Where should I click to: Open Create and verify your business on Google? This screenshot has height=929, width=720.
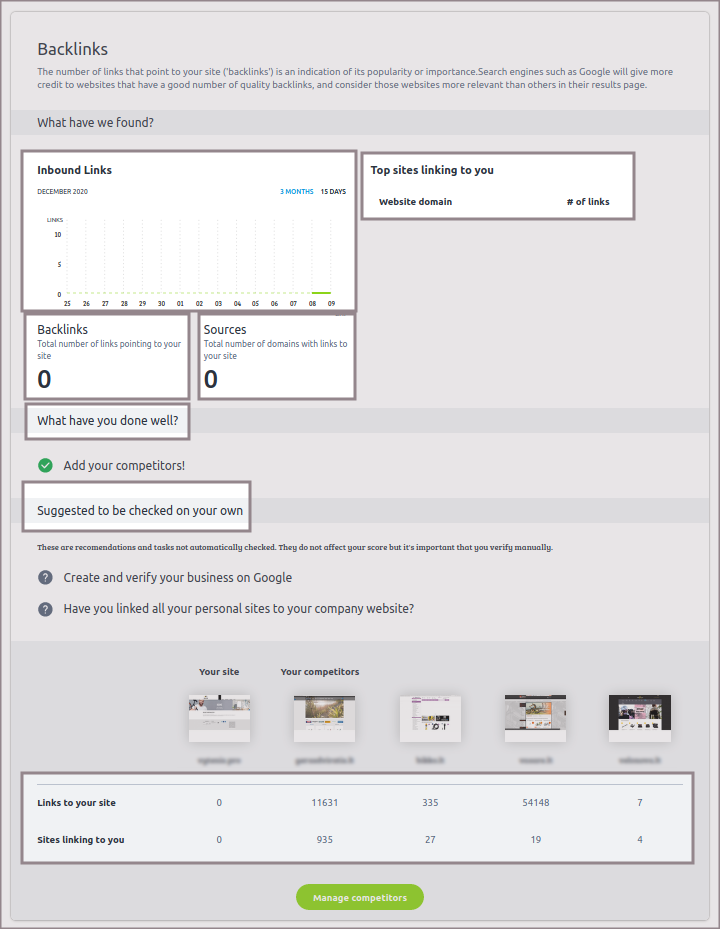click(x=177, y=578)
